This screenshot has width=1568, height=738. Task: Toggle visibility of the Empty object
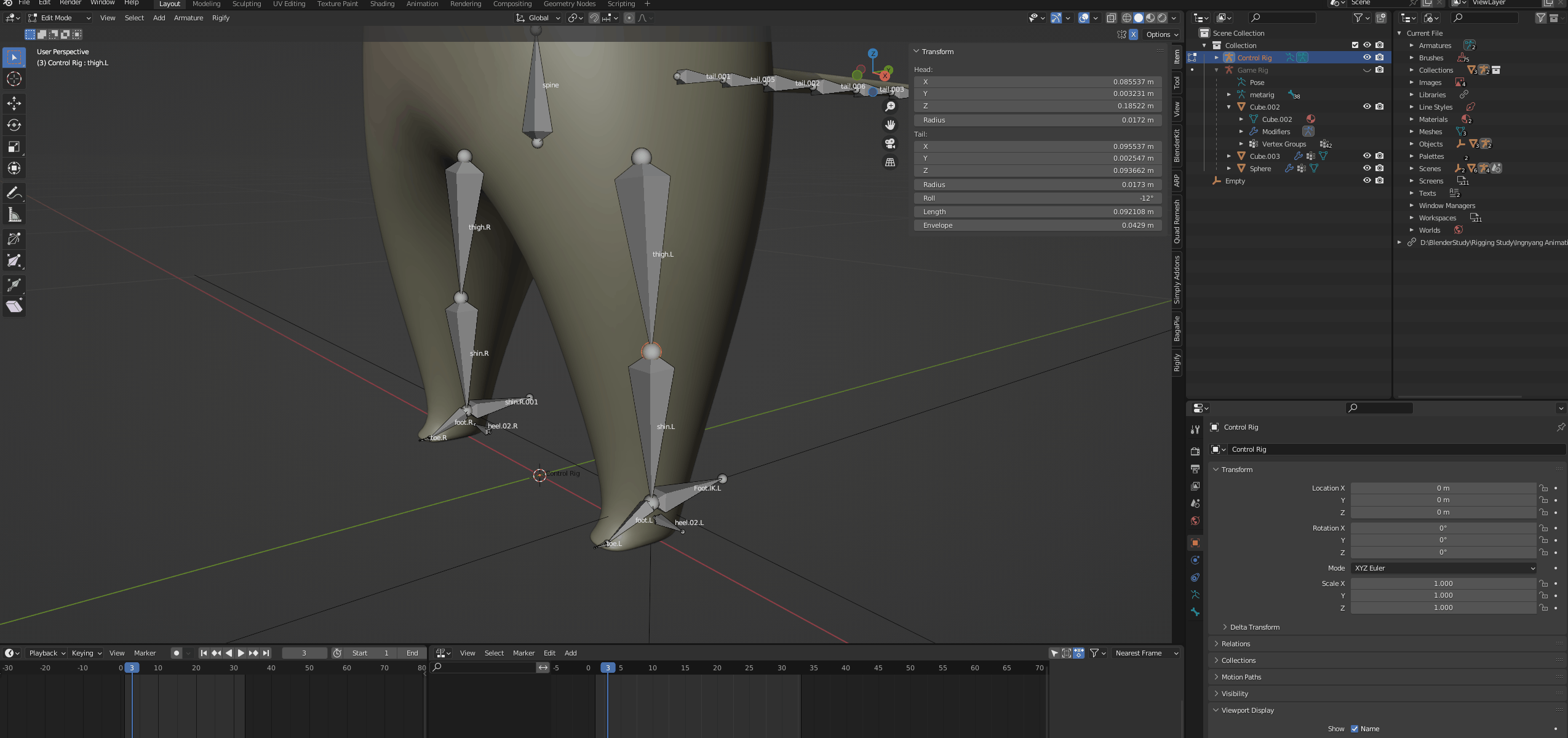[1367, 181]
